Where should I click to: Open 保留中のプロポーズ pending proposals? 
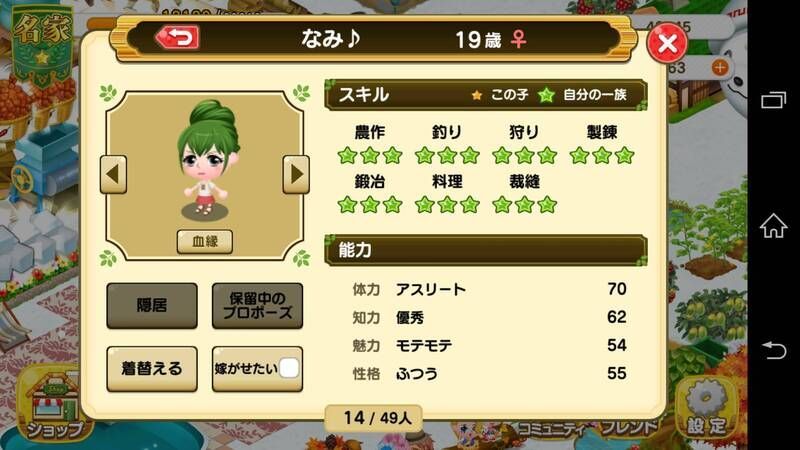click(x=257, y=306)
